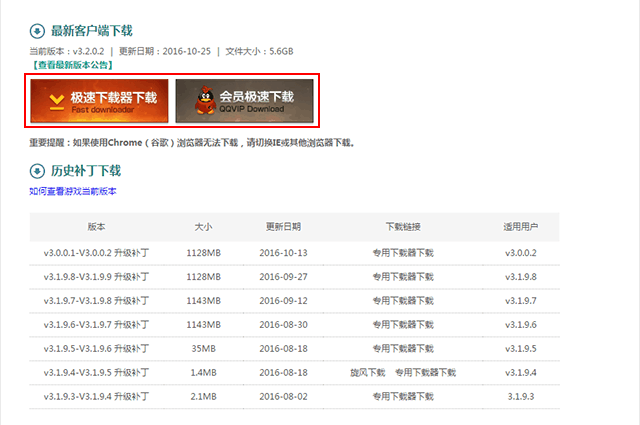Image resolution: width=640 pixels, height=425 pixels.
Task: Click the Chrome browser reminder notice
Action: tap(192, 143)
